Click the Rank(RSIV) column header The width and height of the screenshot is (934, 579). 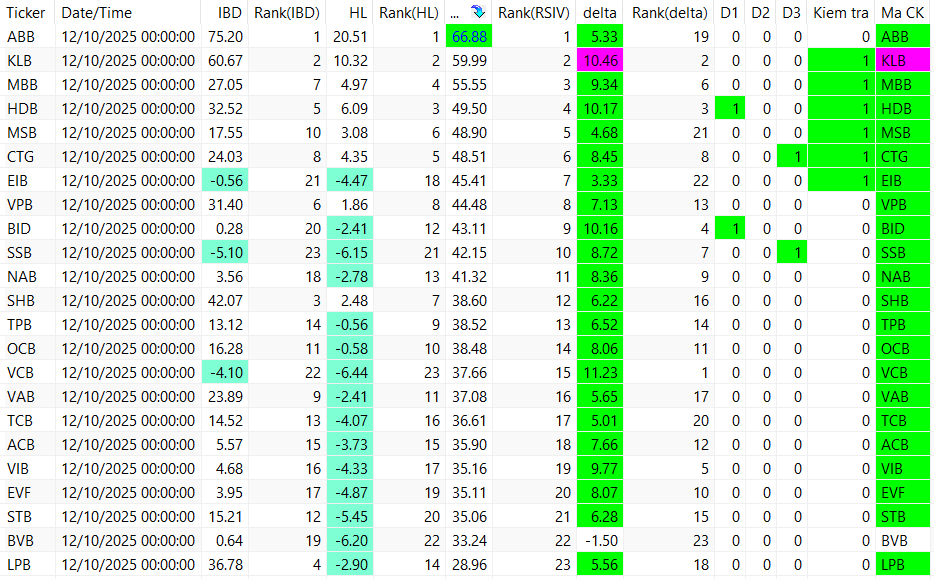coord(534,13)
